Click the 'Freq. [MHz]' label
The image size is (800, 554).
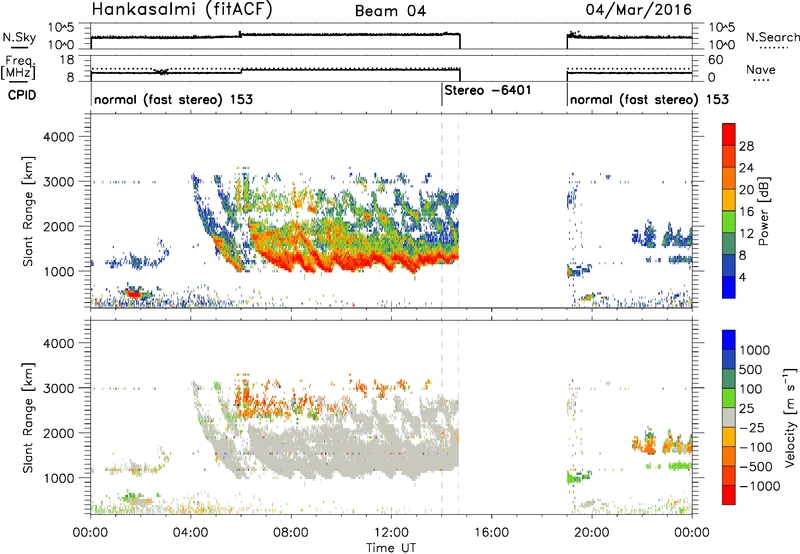tap(19, 67)
